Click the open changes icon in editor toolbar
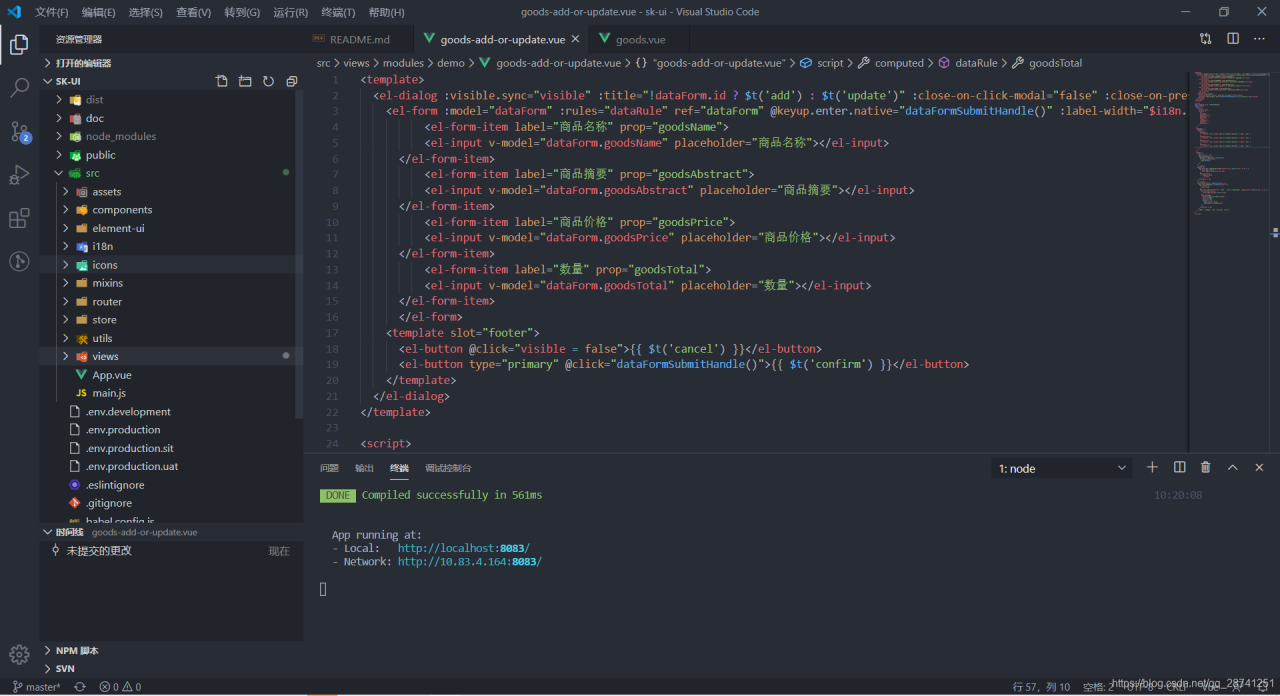1280x696 pixels. (x=1206, y=39)
